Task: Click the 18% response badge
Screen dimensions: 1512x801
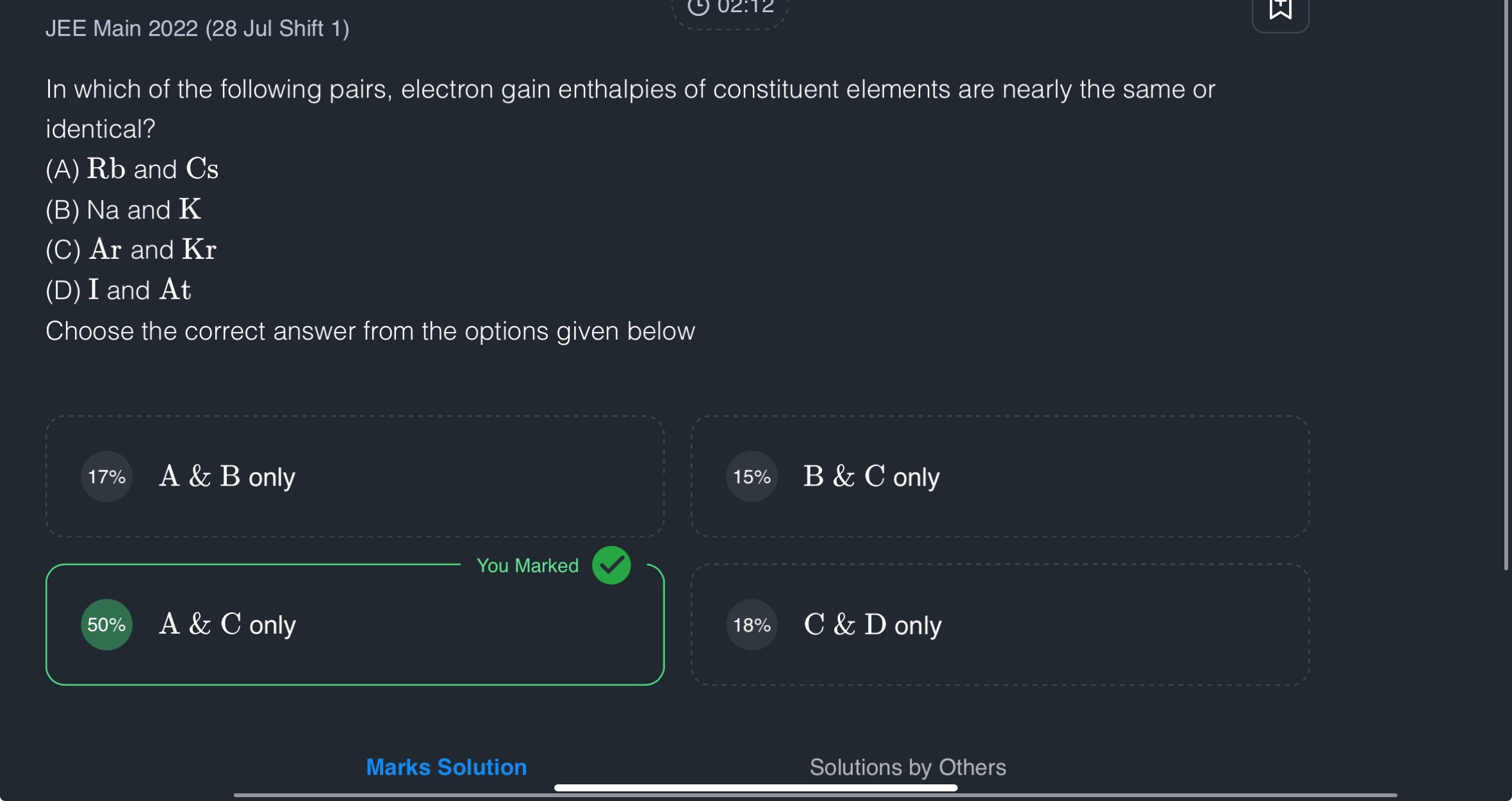Action: (x=752, y=625)
